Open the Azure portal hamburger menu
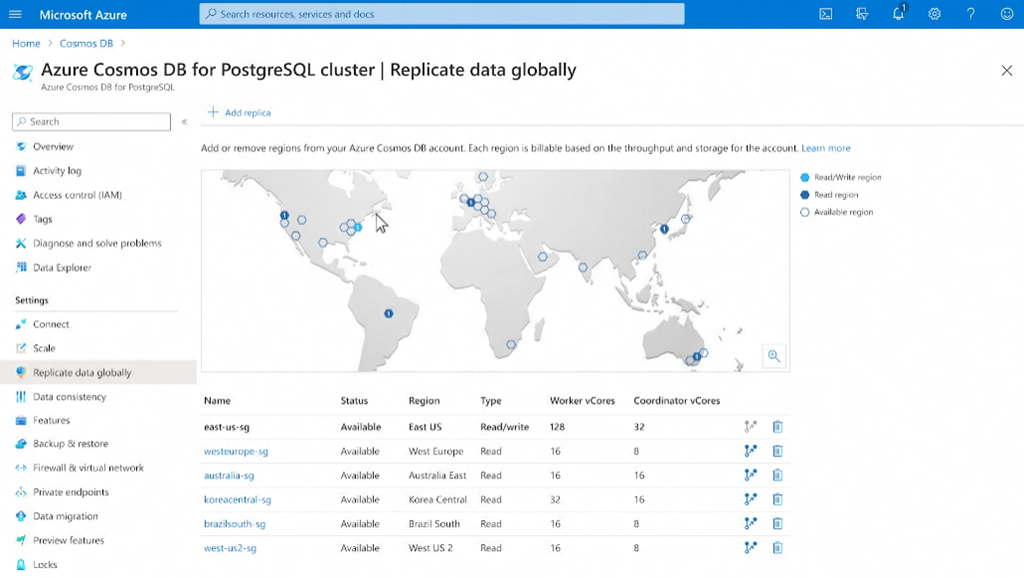The image size is (1024, 578). point(15,14)
